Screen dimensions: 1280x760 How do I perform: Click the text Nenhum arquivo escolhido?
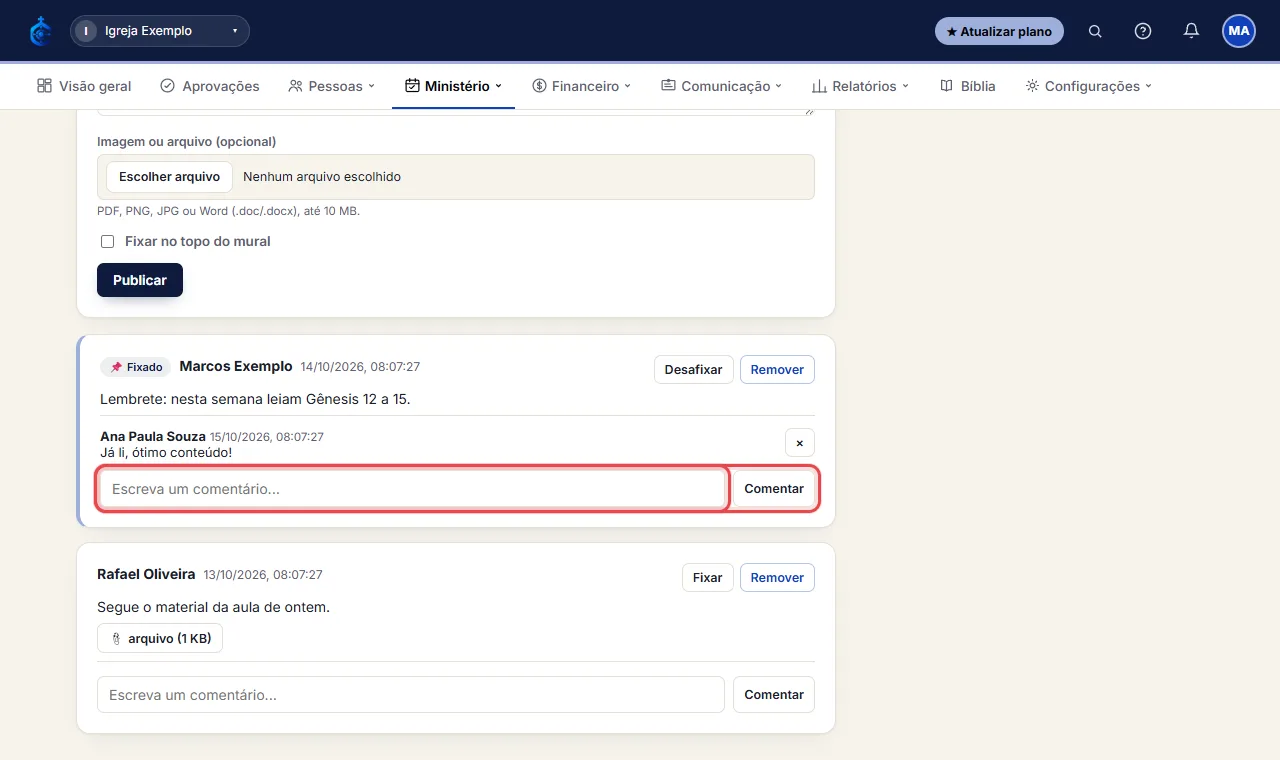[x=322, y=177]
